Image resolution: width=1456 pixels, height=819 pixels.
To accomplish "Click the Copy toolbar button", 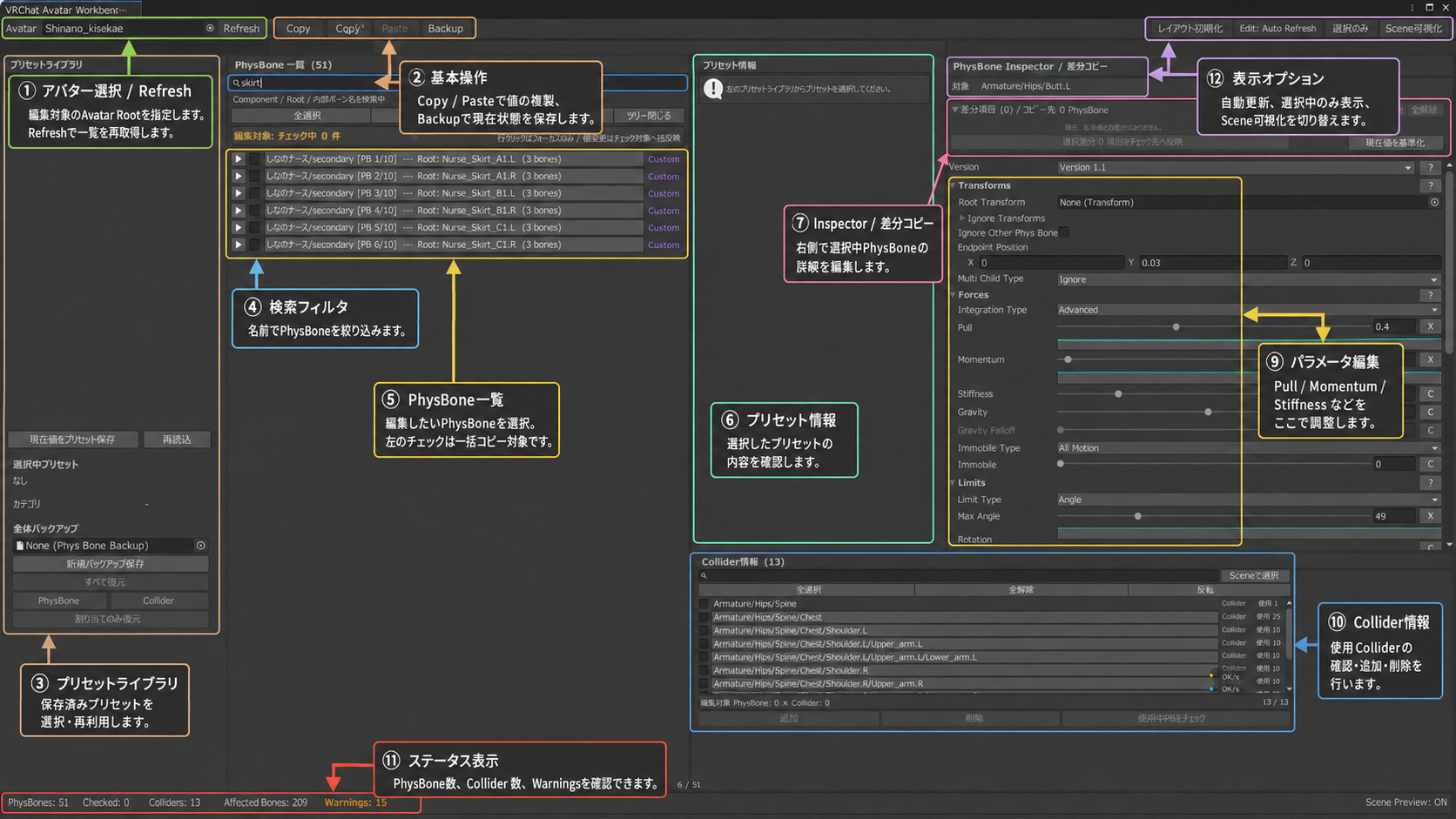I will 298,29.
